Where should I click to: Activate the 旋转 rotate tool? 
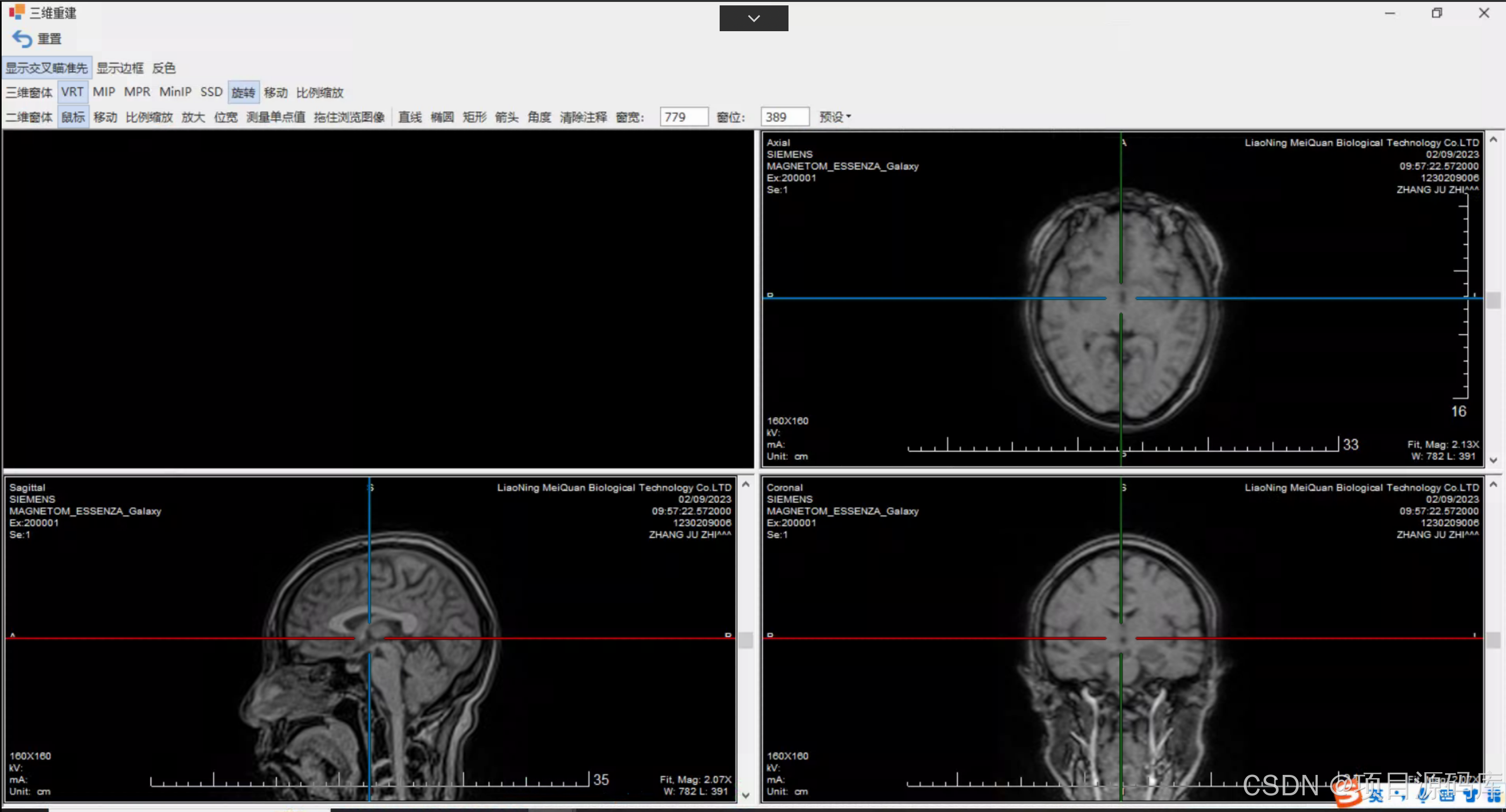tap(243, 92)
